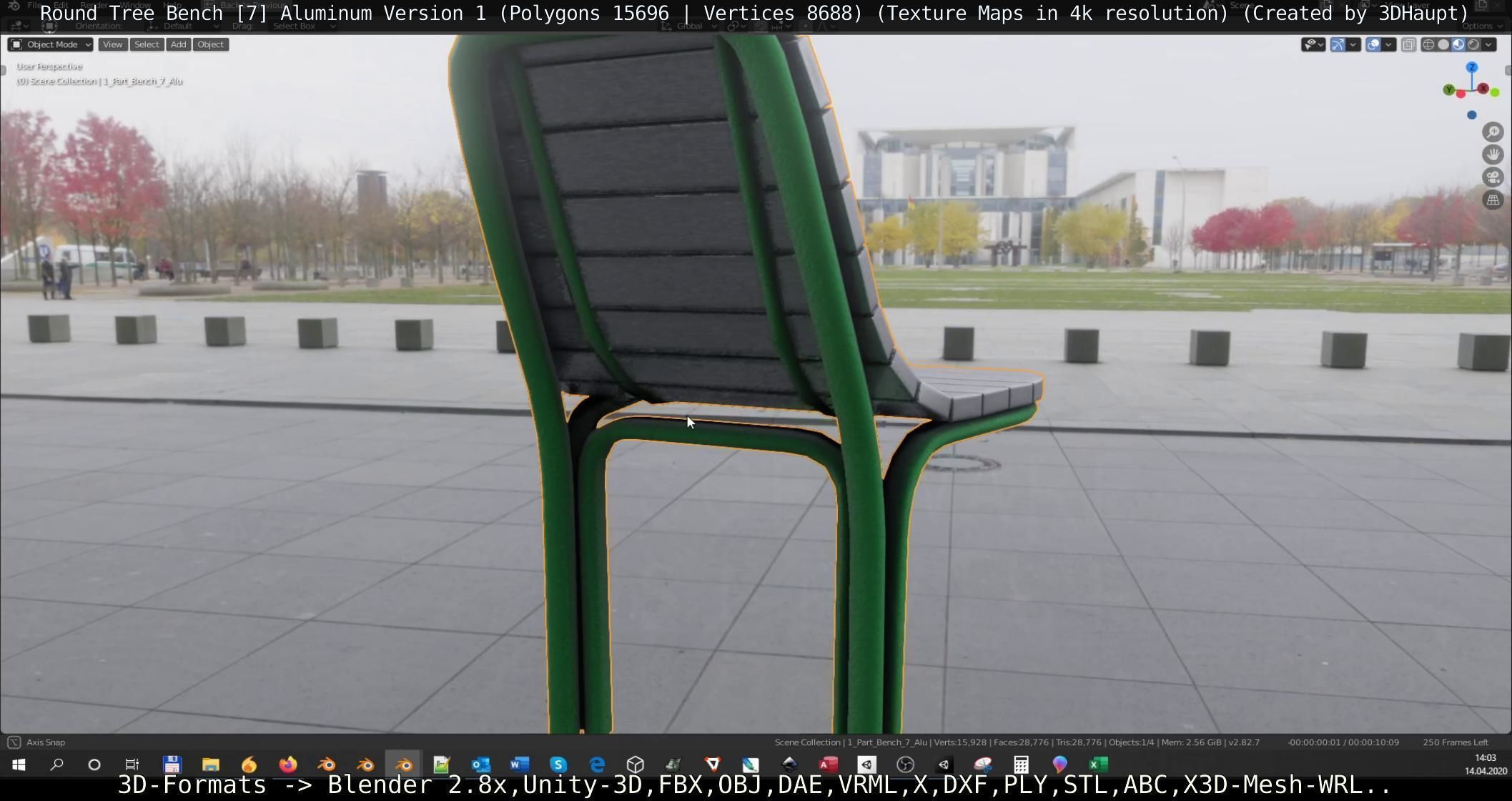This screenshot has height=801, width=1512.
Task: Click the pan view hand icon
Action: point(1493,154)
